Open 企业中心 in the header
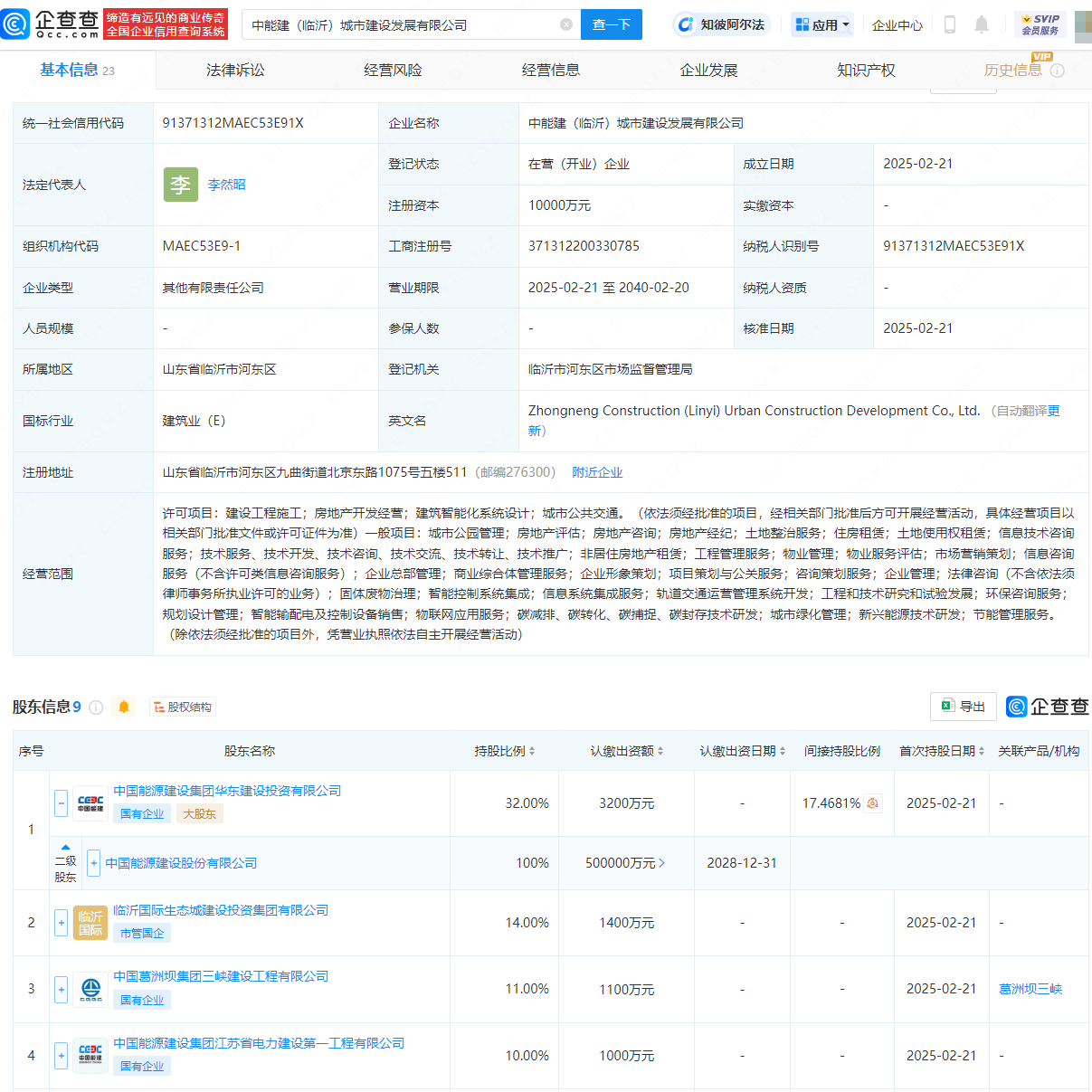This screenshot has height=1092, width=1092. (x=897, y=25)
